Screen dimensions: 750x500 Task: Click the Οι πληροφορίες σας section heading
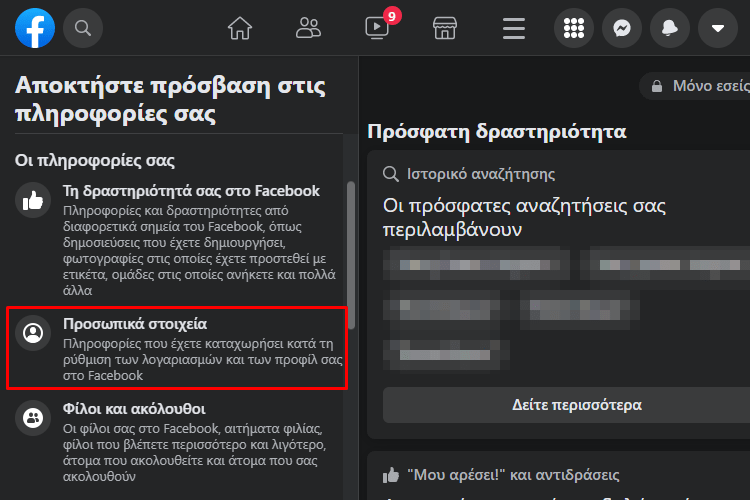click(x=95, y=160)
